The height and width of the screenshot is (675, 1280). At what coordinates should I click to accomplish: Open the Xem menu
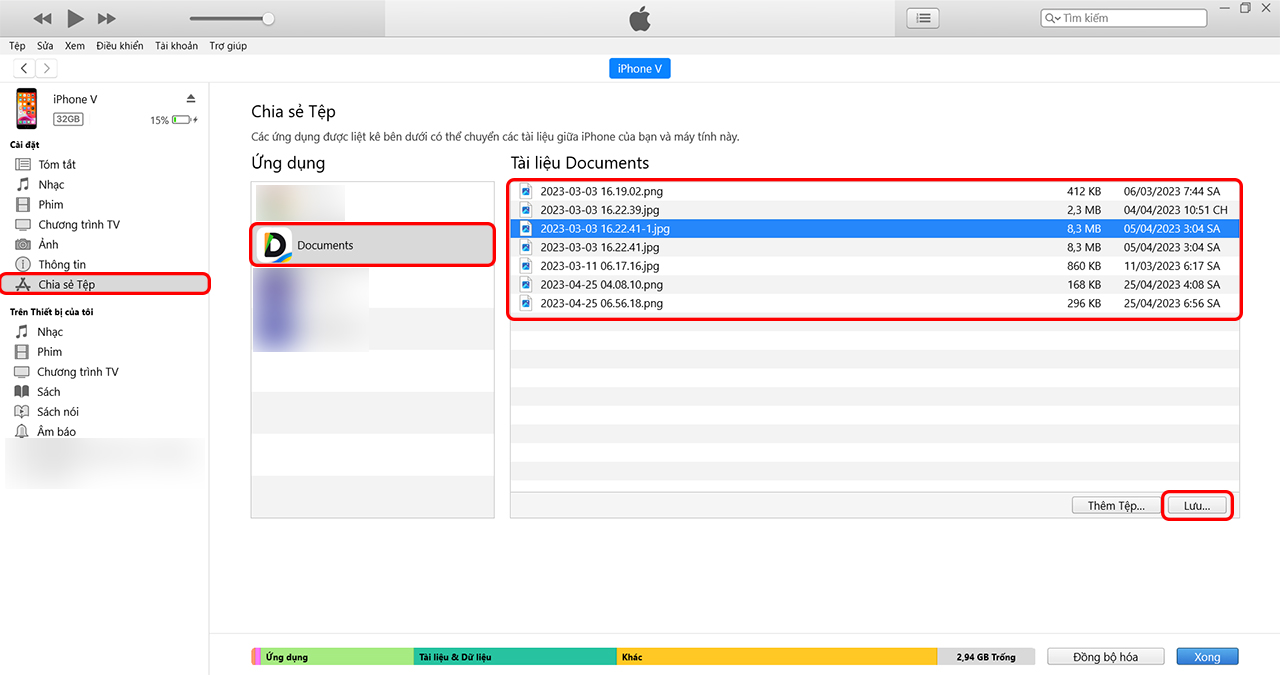click(75, 46)
